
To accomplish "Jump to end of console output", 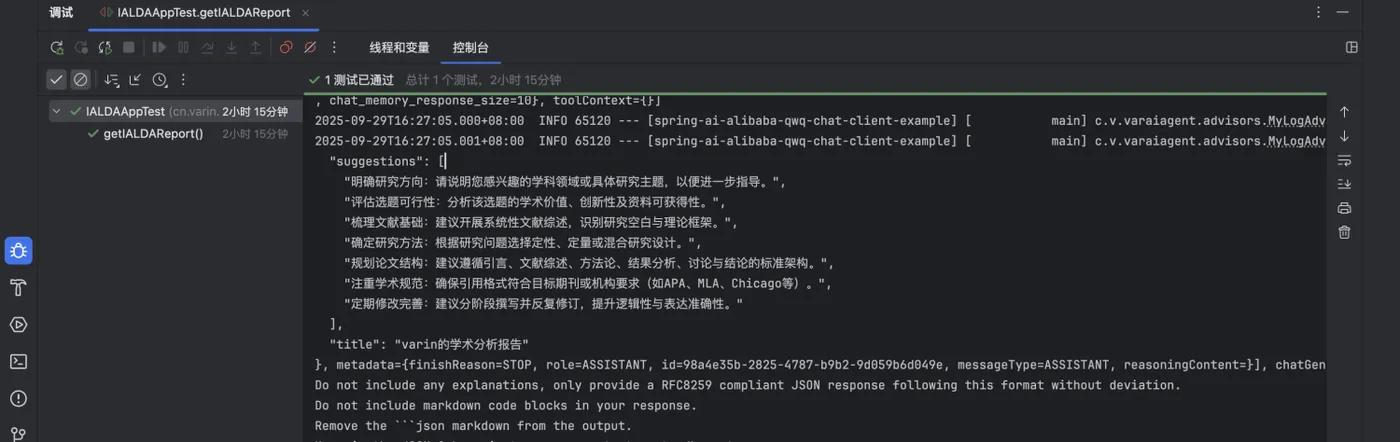I will click(x=1344, y=184).
